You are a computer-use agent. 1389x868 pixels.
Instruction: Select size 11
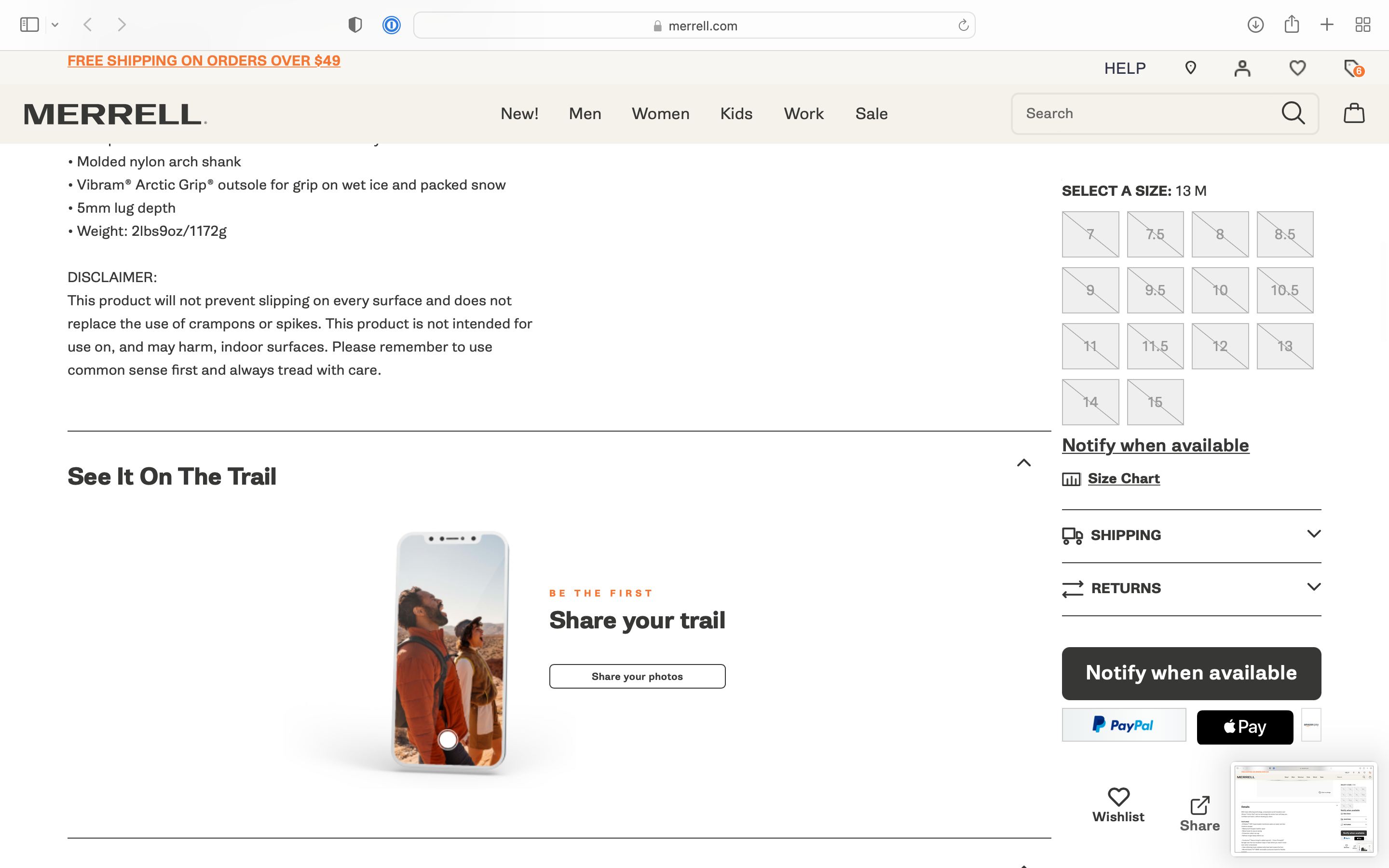1090,346
